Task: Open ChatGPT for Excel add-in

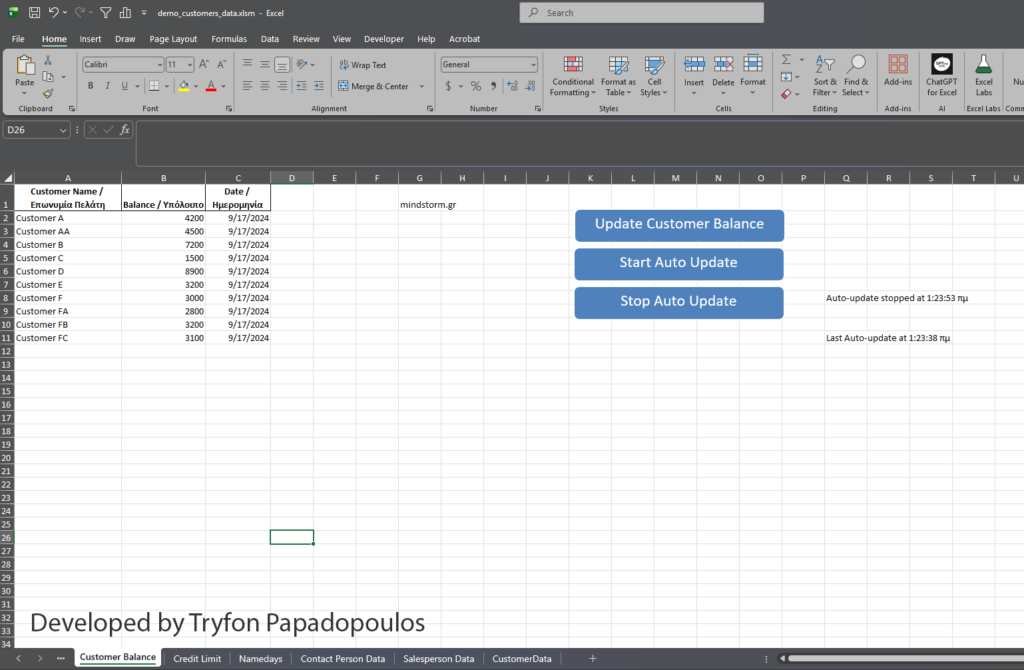Action: 941,75
